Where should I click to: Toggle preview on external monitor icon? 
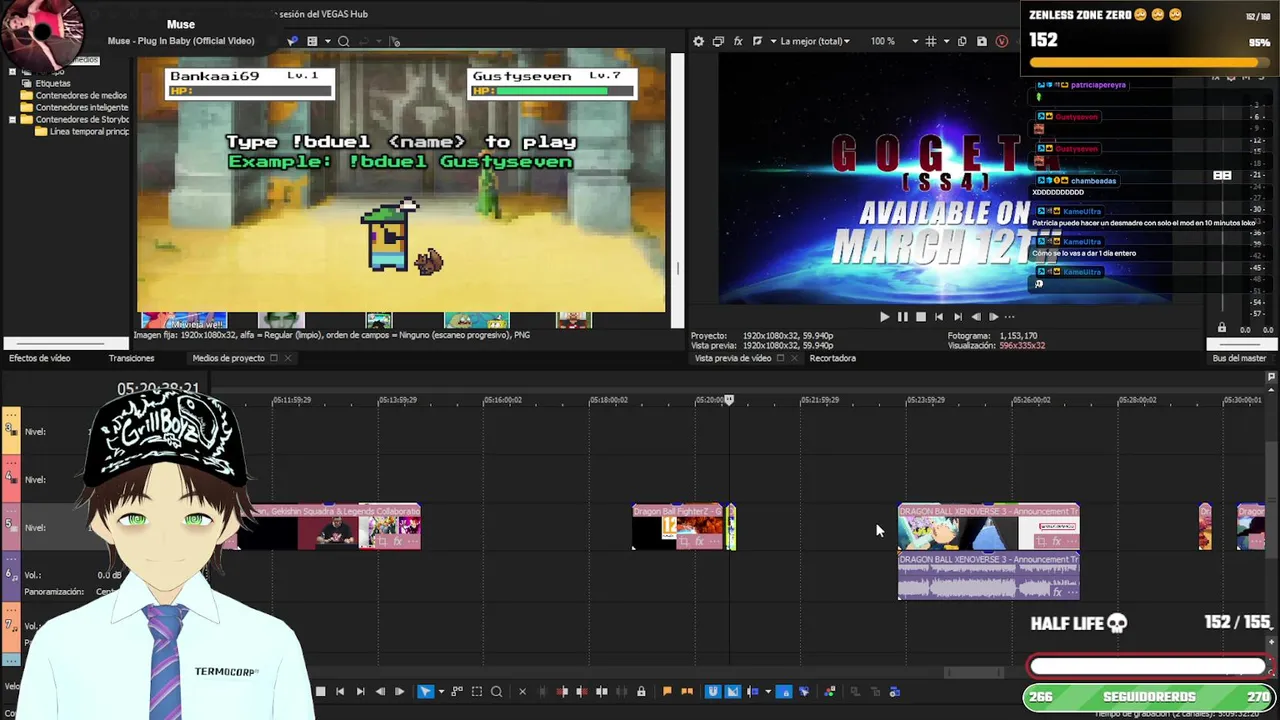[718, 41]
